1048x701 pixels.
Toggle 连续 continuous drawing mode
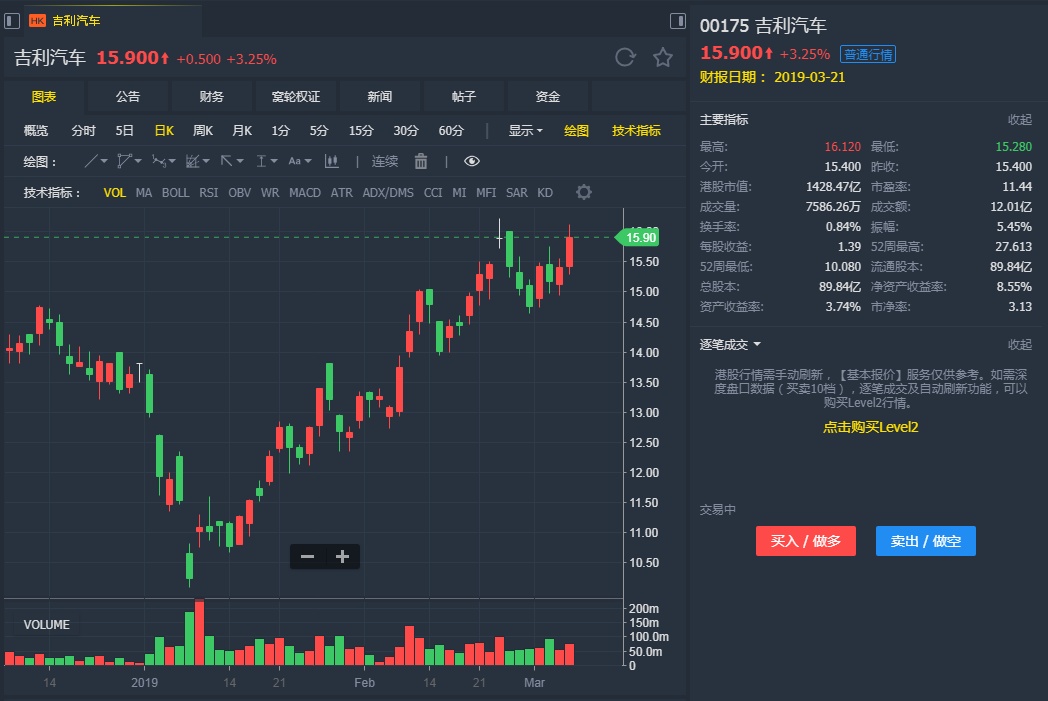click(384, 161)
